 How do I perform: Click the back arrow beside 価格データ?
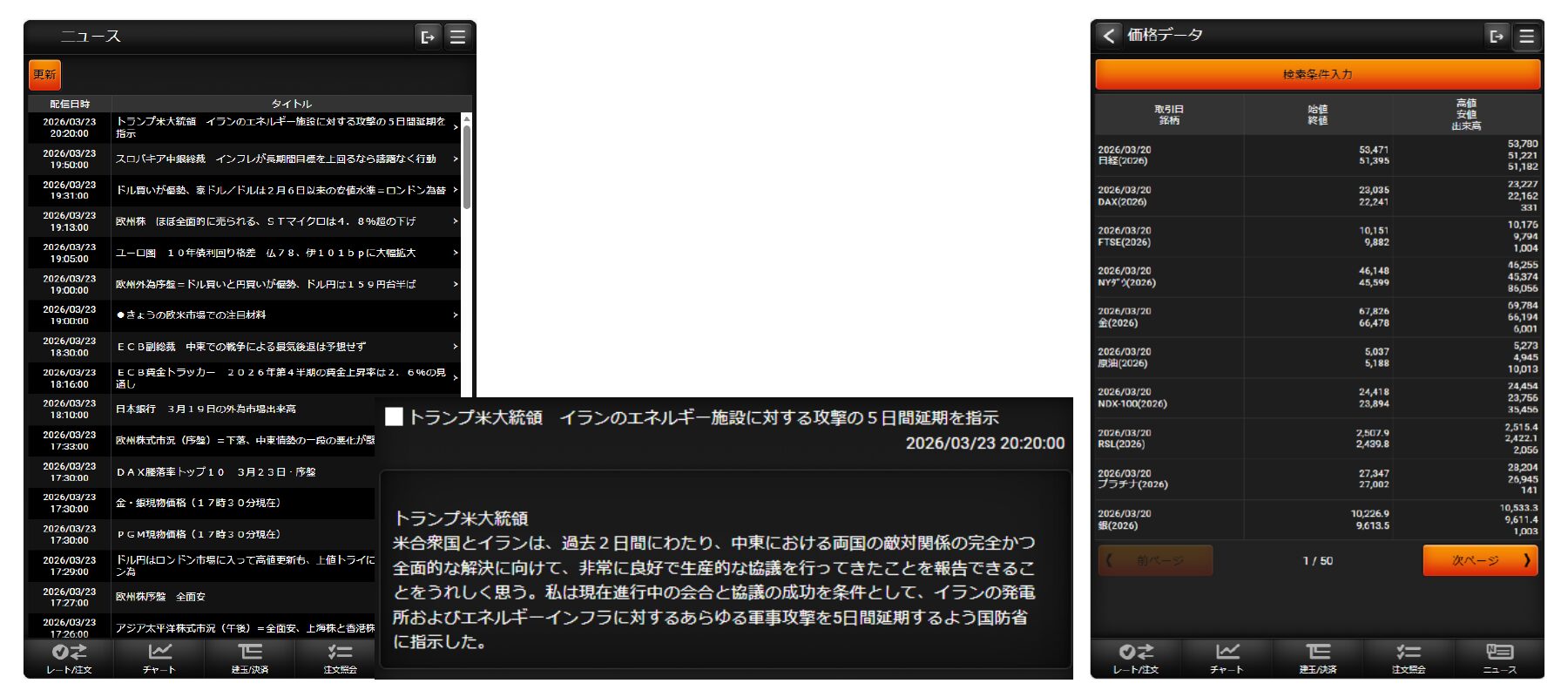click(x=1108, y=35)
